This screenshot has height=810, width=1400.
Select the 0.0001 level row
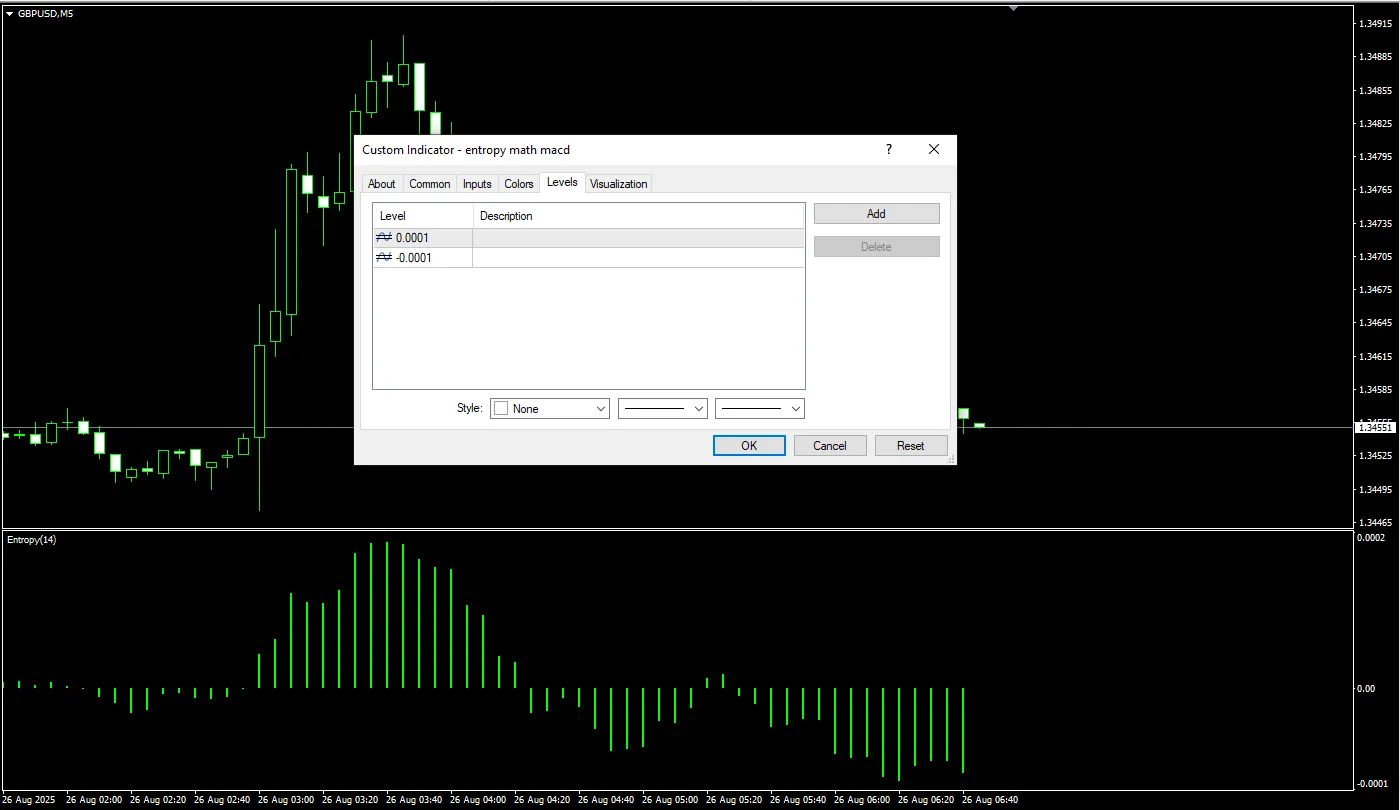click(588, 238)
